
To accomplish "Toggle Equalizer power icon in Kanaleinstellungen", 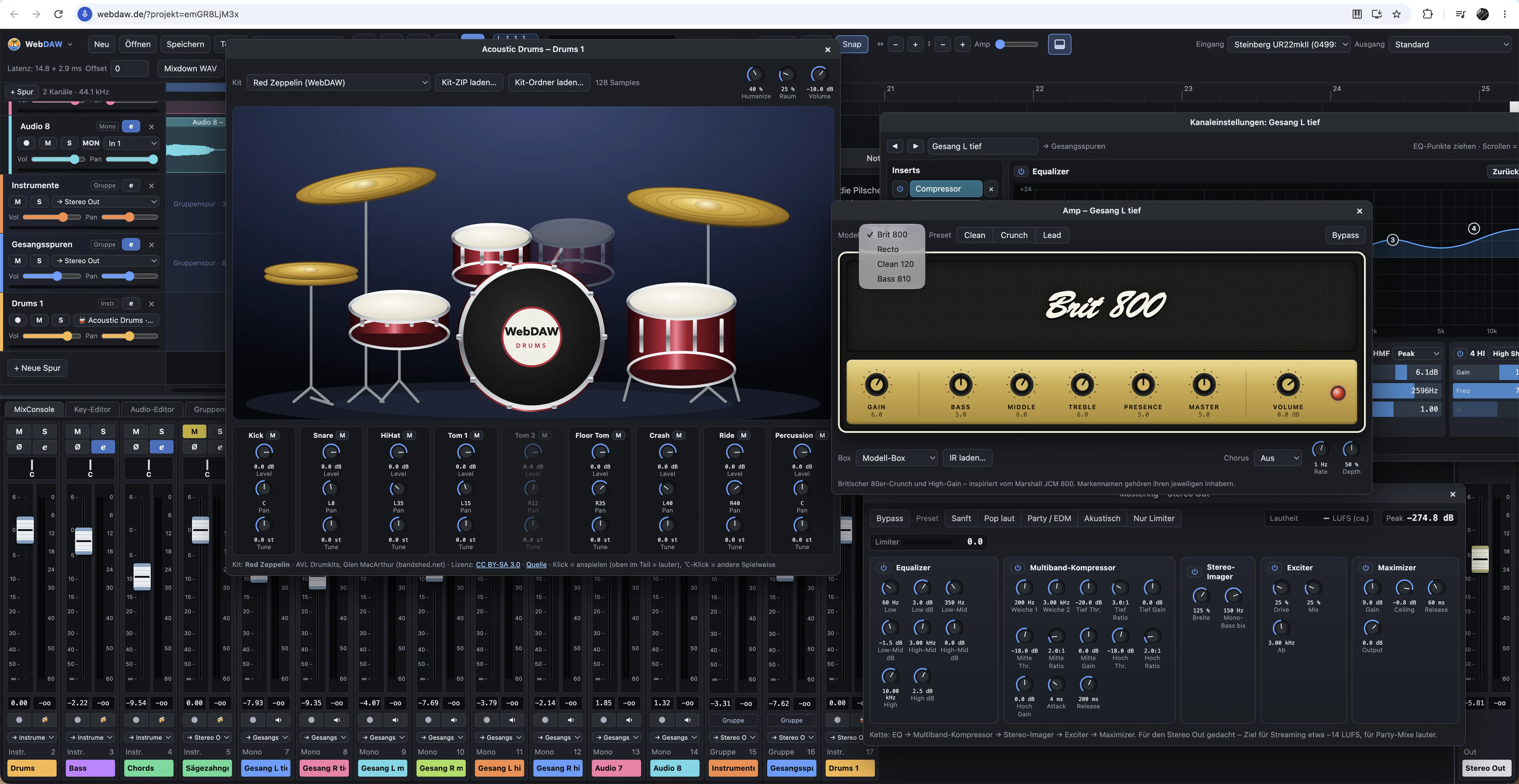I will pyautogui.click(x=1021, y=172).
